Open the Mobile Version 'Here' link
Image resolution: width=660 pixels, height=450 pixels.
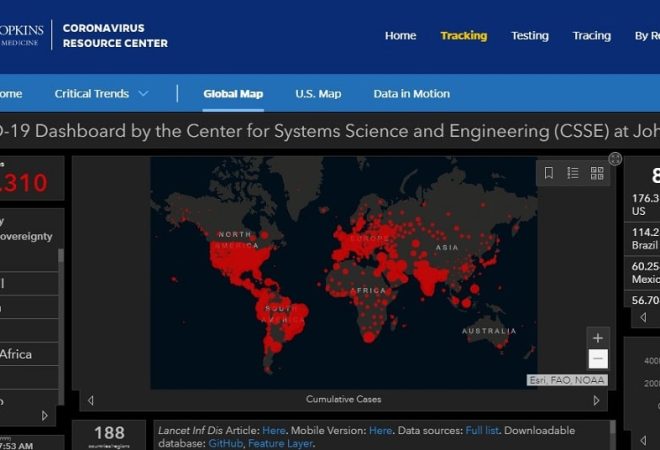coord(381,430)
